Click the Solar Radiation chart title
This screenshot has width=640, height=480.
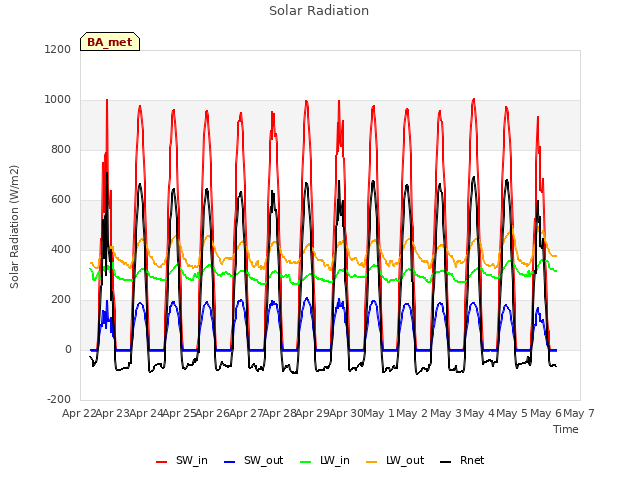click(x=319, y=11)
